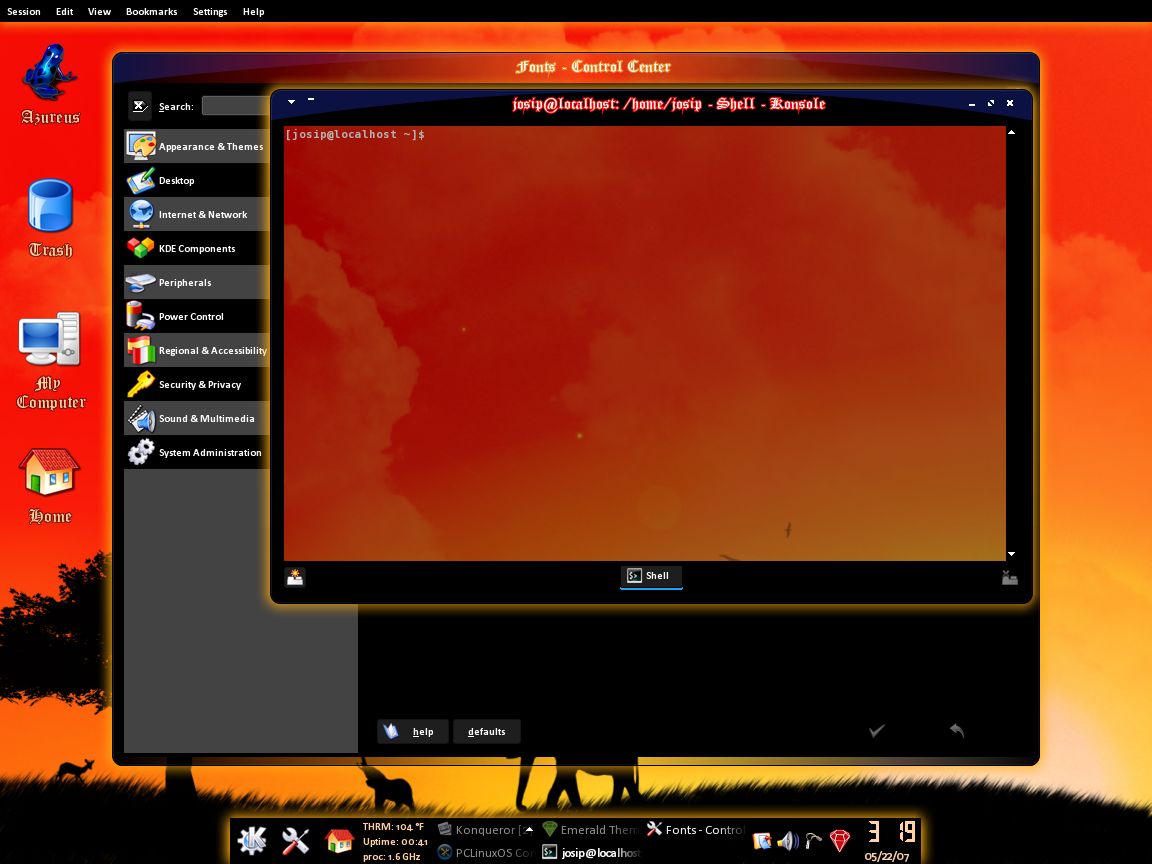The height and width of the screenshot is (864, 1152).
Task: Select the Peripherals category
Action: tap(197, 282)
